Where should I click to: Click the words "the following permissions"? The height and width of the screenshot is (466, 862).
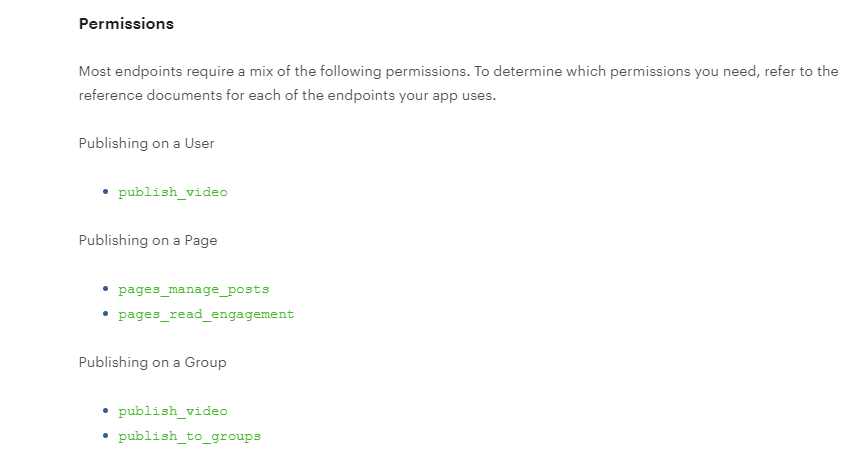point(382,71)
